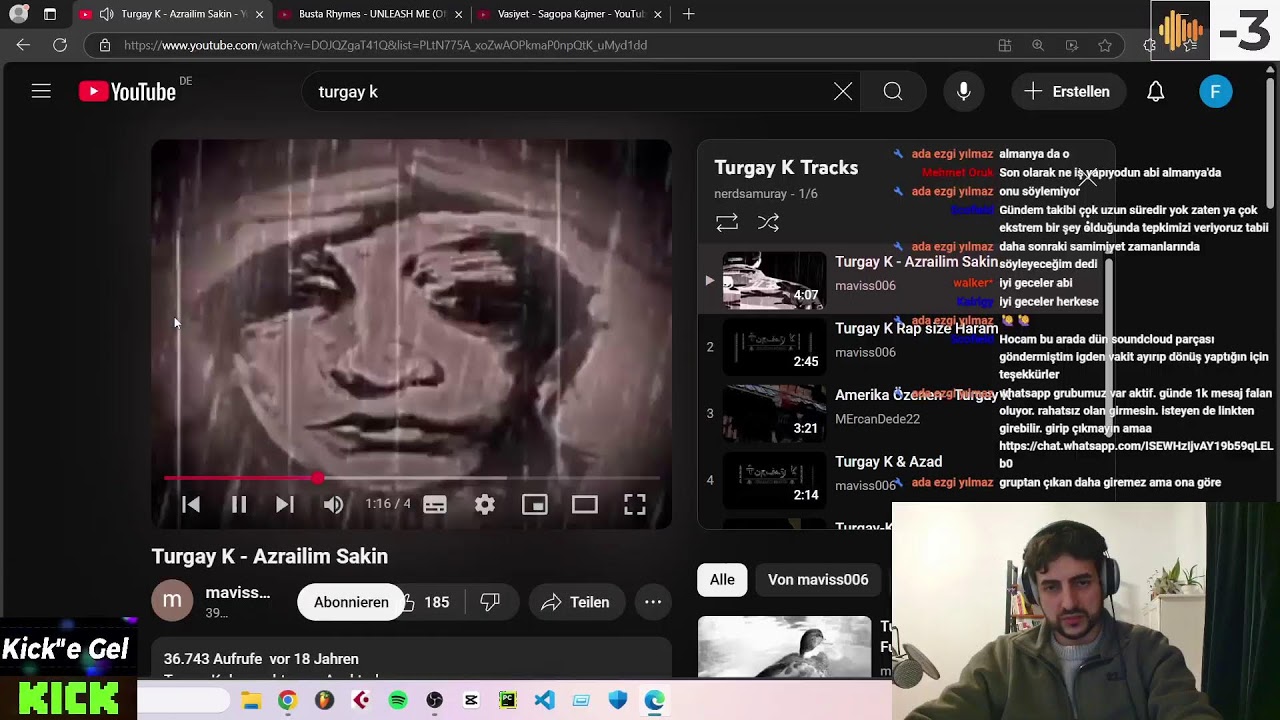Subscribe via the Abonnieren button

(351, 602)
